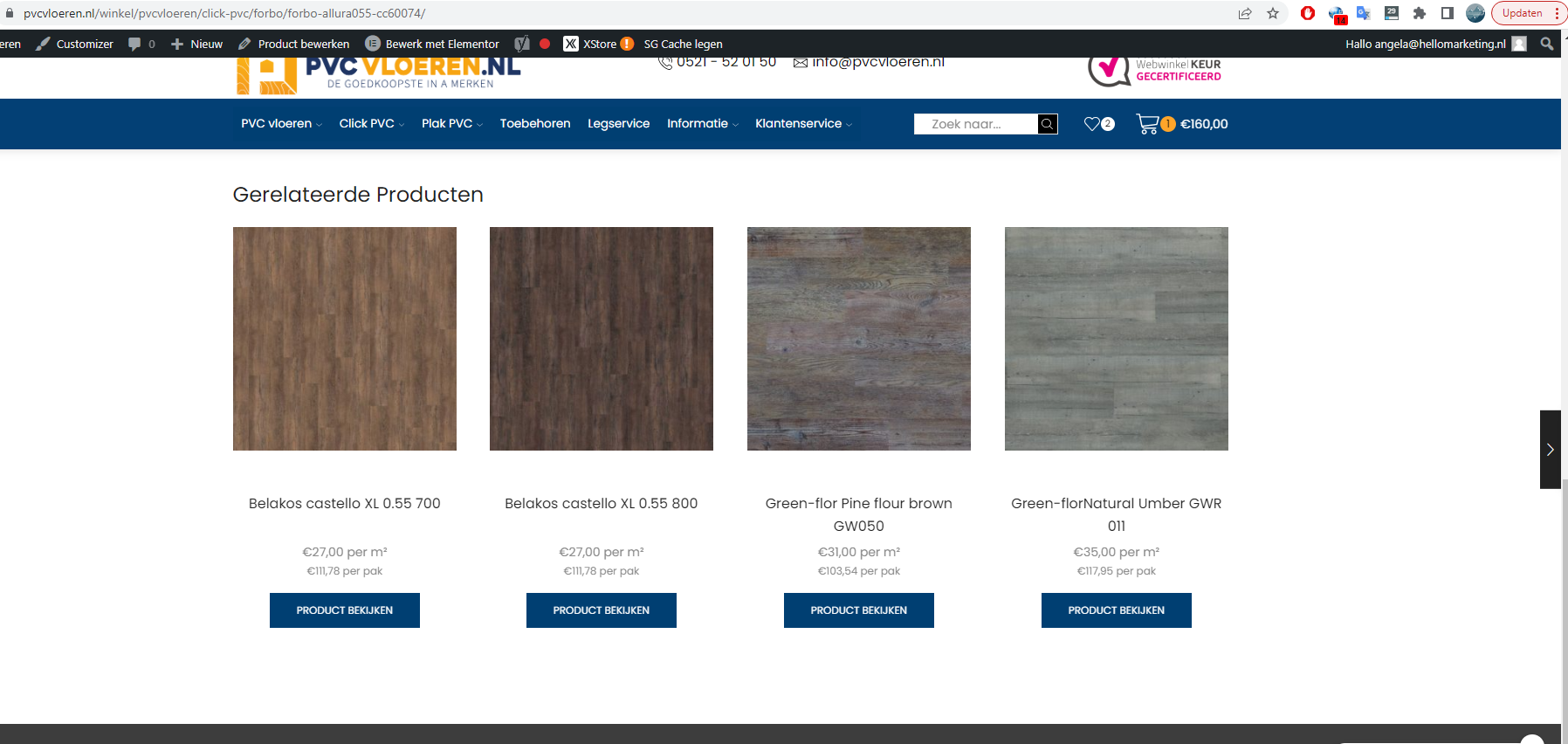Expand the Plak PVC dropdown menu
This screenshot has height=744, width=1568.
pos(451,124)
